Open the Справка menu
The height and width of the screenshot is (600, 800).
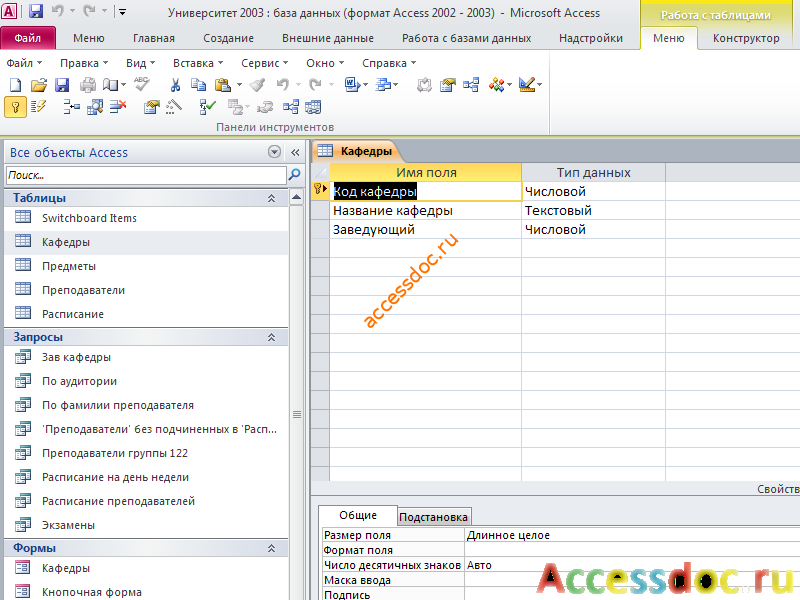(389, 63)
